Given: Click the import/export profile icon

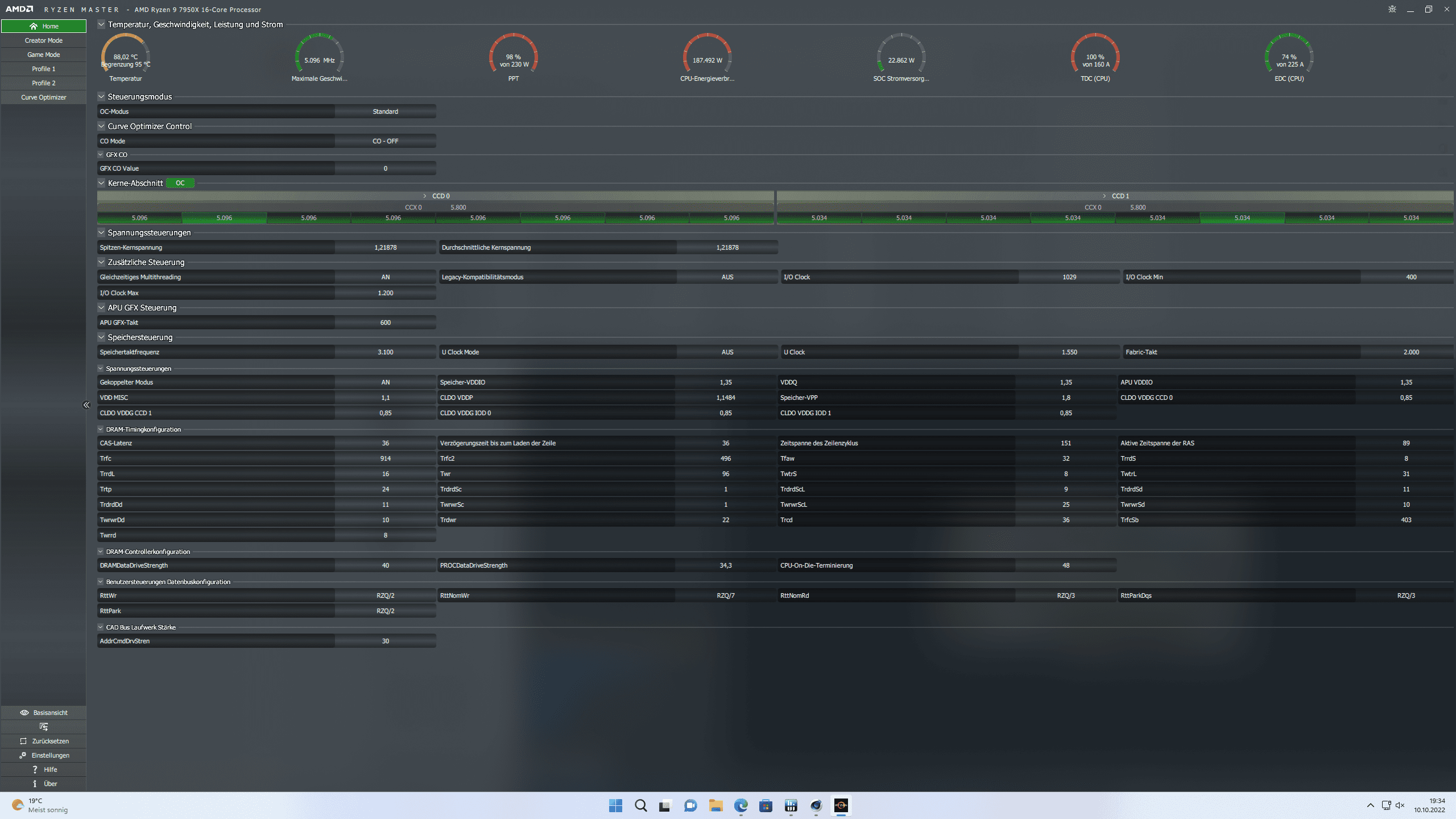Looking at the screenshot, I should click(x=44, y=727).
